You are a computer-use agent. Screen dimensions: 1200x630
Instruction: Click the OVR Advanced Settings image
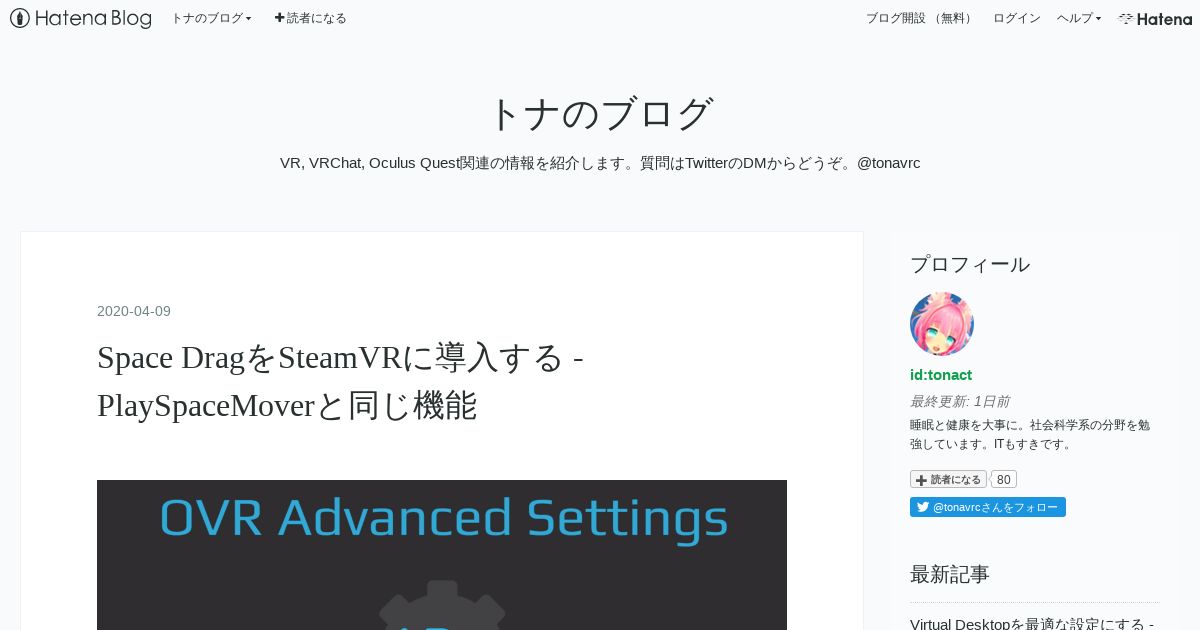coord(442,555)
